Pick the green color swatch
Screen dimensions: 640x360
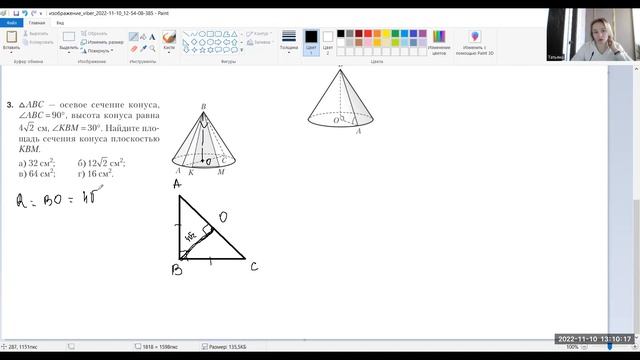(395, 33)
